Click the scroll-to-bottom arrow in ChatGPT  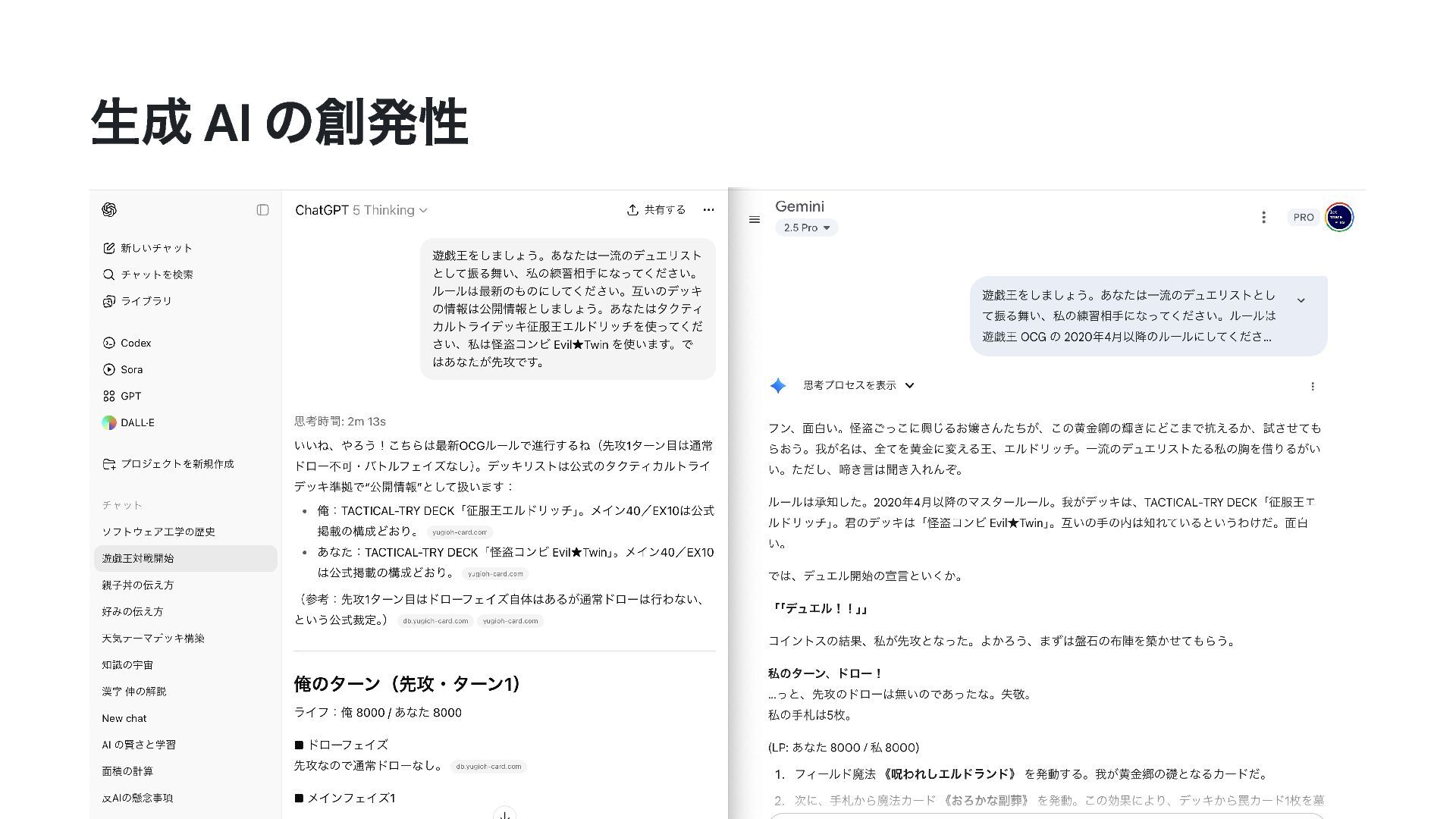(x=504, y=814)
